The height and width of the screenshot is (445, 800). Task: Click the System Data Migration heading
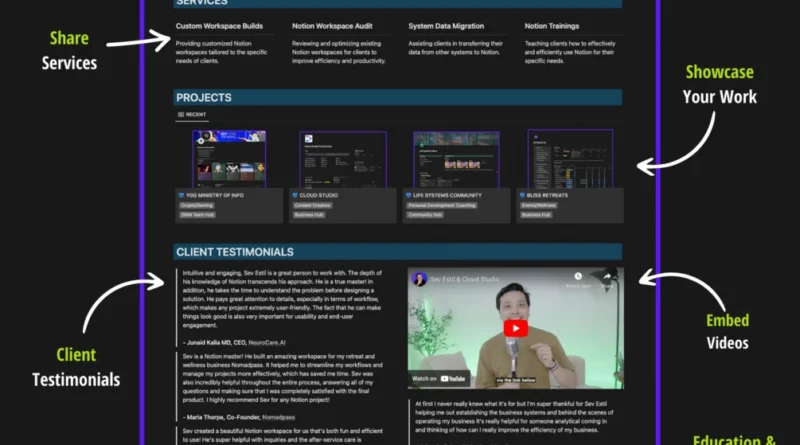[x=446, y=26]
